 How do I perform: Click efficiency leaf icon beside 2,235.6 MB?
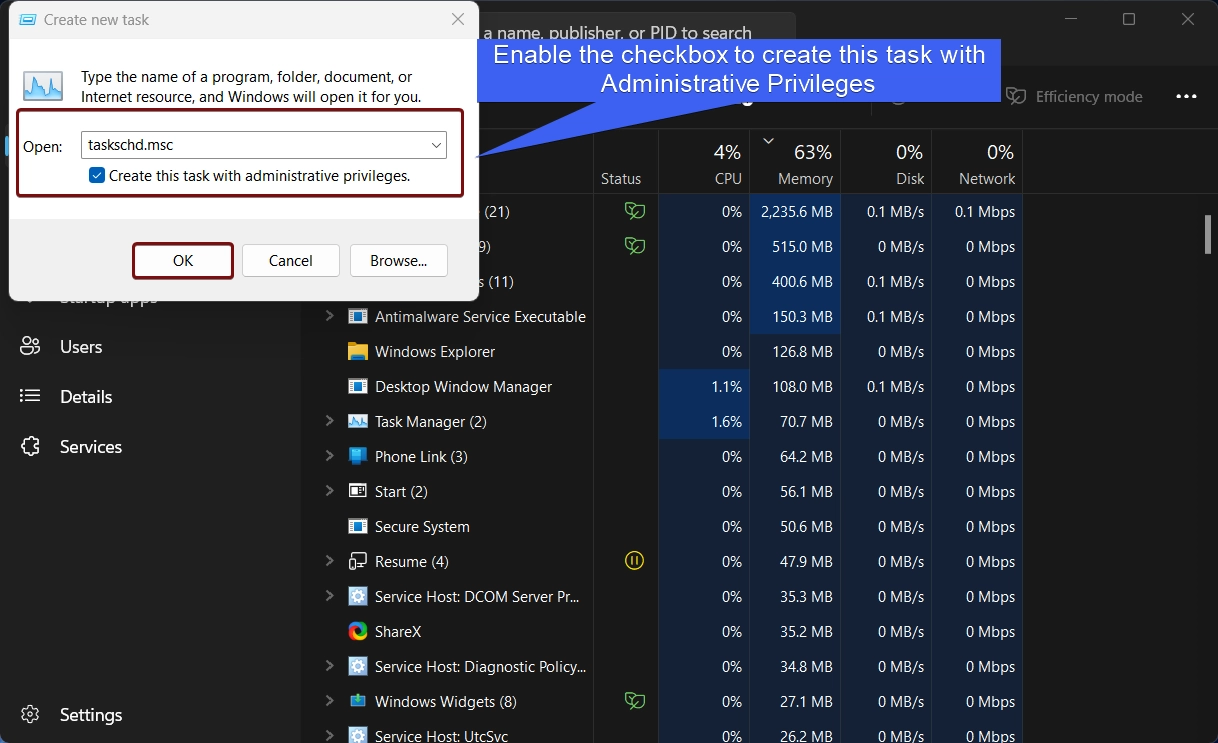634,211
